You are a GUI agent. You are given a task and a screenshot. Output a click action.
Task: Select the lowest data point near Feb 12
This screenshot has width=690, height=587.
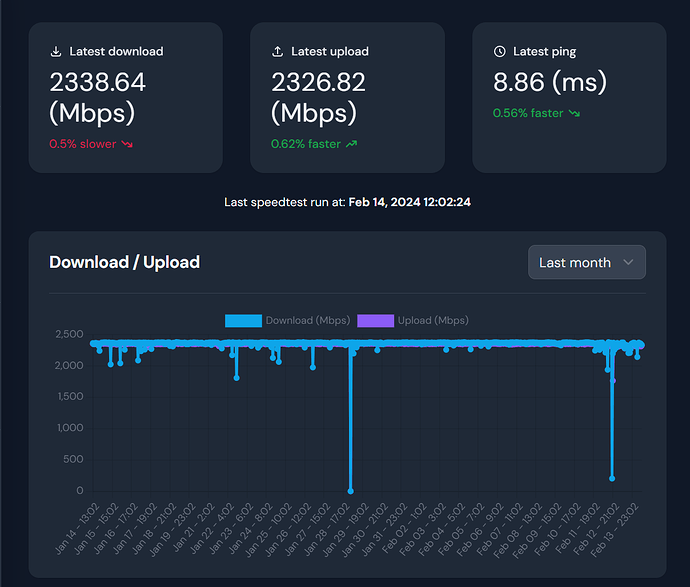pyautogui.click(x=611, y=478)
